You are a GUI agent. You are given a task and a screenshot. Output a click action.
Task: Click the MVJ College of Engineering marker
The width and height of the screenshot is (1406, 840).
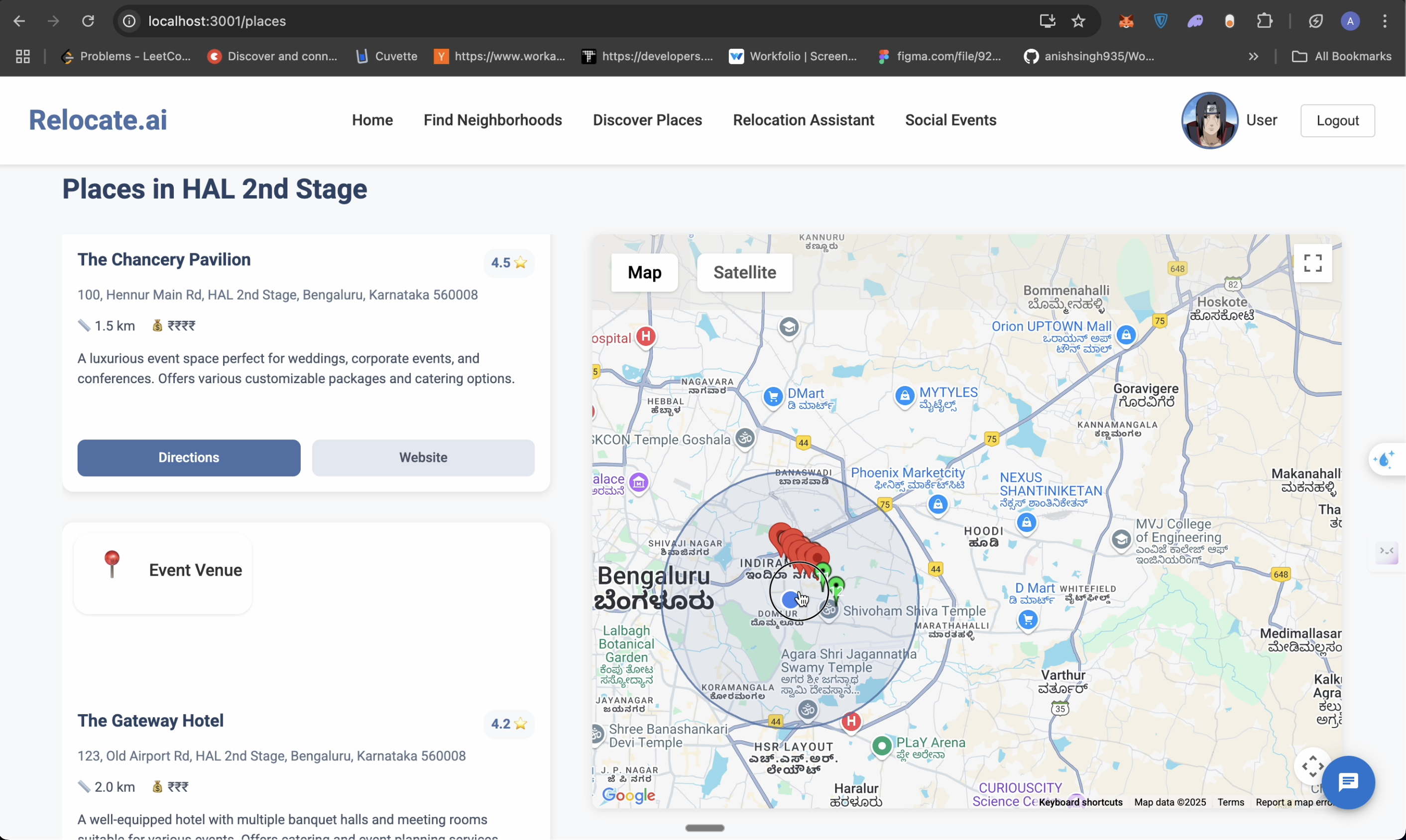point(1121,539)
